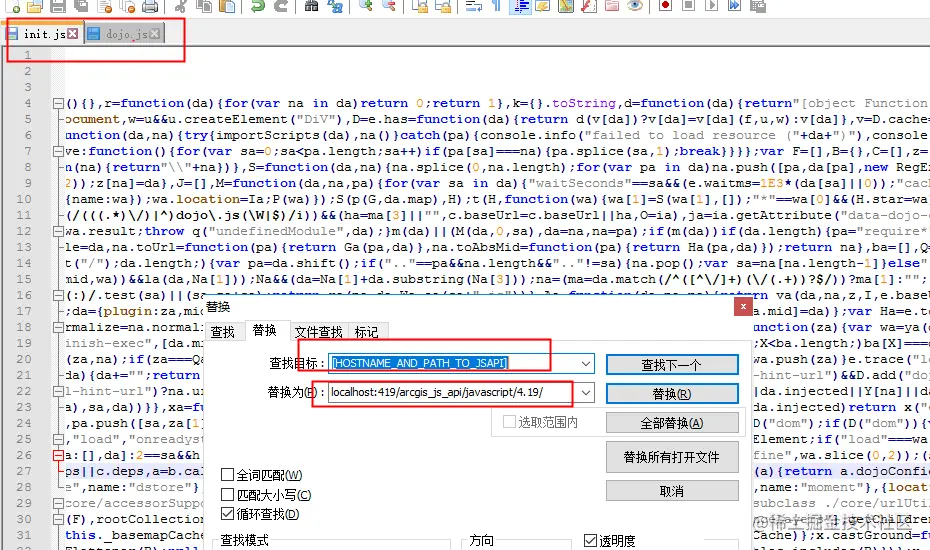Switch to the init.js tab
The height and width of the screenshot is (550, 930).
[x=44, y=34]
